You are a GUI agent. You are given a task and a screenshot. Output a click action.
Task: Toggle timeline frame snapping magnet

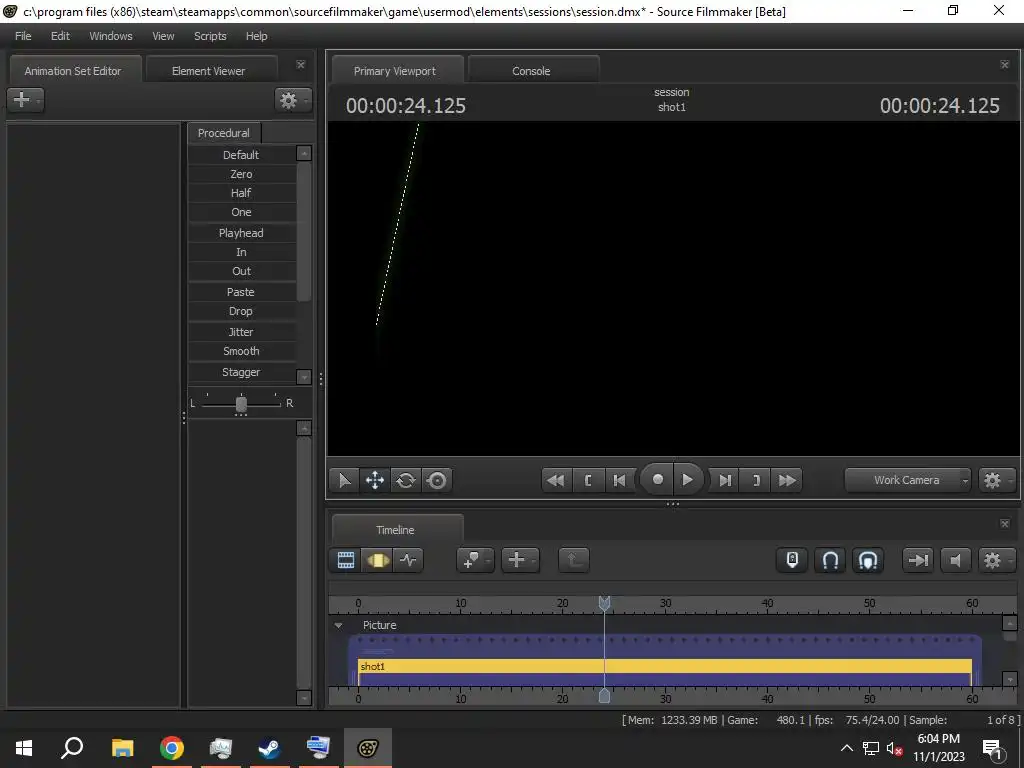tap(868, 560)
